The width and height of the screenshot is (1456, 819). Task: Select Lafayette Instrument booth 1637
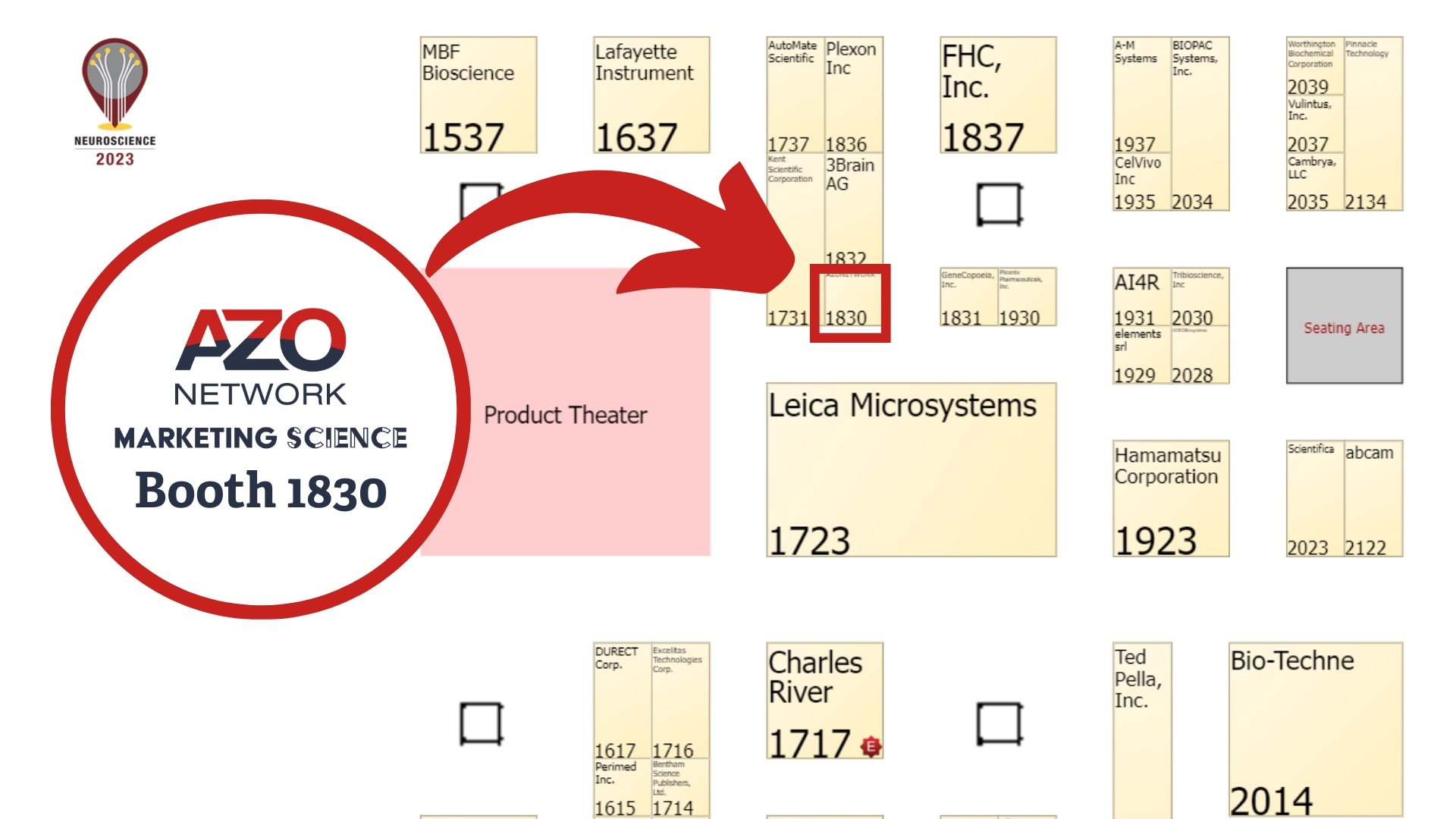coord(651,95)
